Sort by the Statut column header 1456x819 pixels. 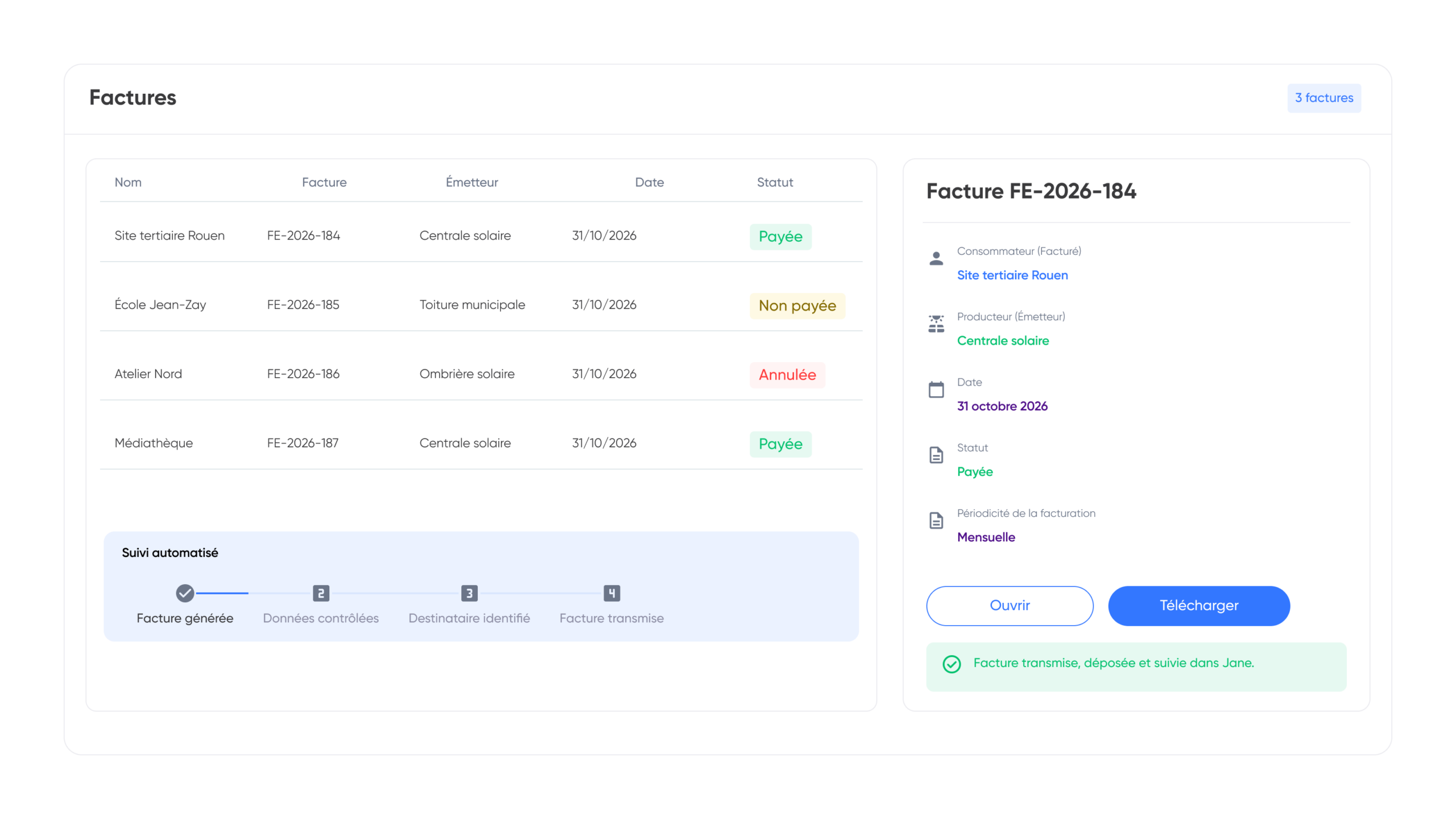(x=775, y=182)
